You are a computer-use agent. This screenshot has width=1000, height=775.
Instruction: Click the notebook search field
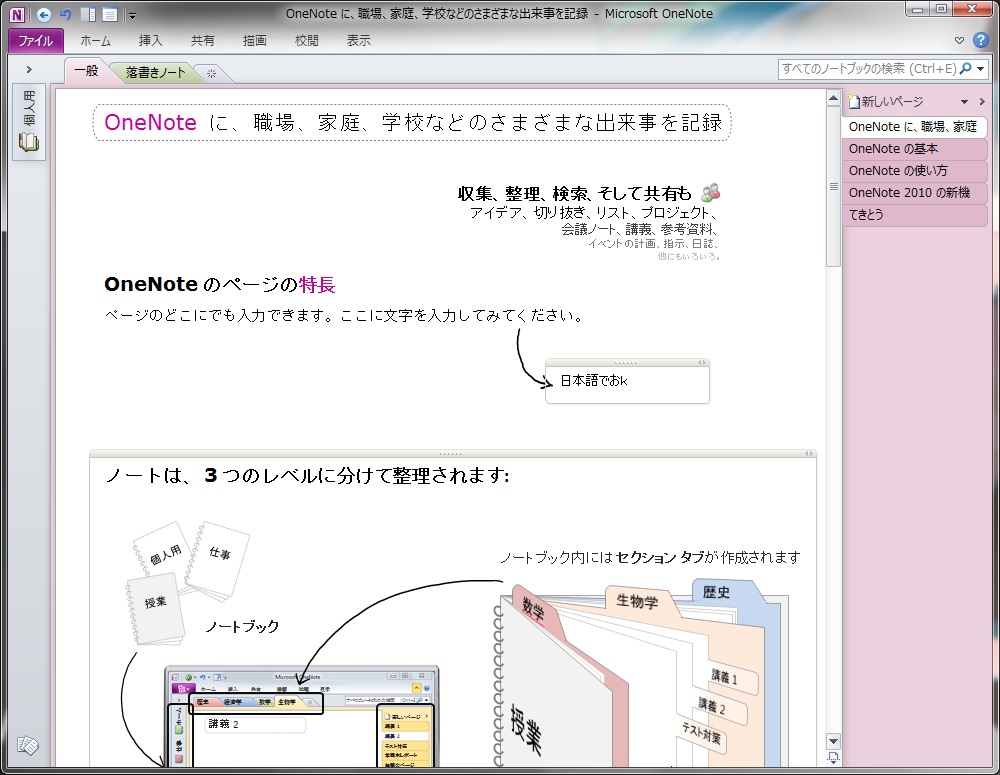click(867, 69)
